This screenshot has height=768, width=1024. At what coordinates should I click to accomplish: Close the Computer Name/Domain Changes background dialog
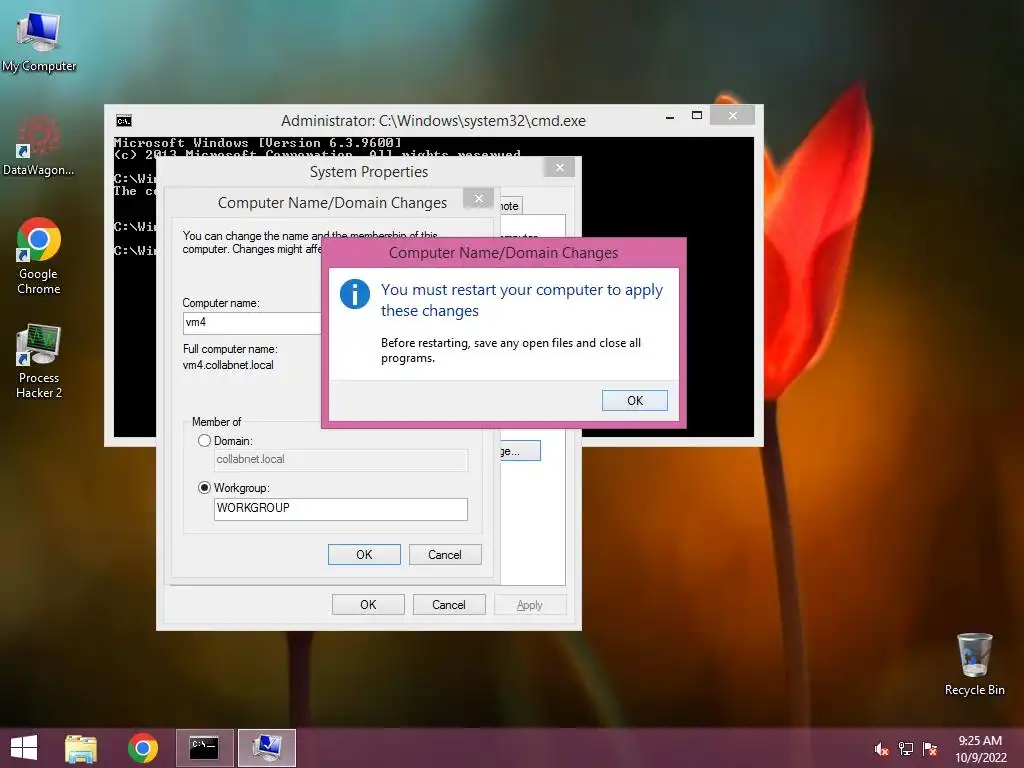[479, 199]
